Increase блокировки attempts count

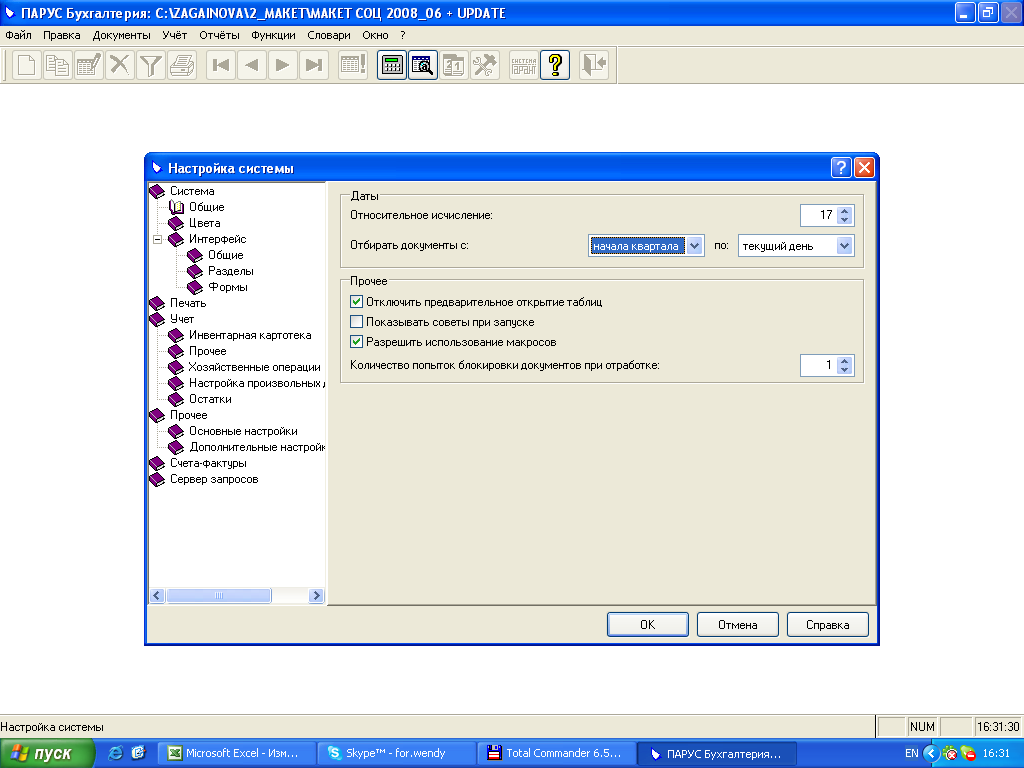(845, 360)
